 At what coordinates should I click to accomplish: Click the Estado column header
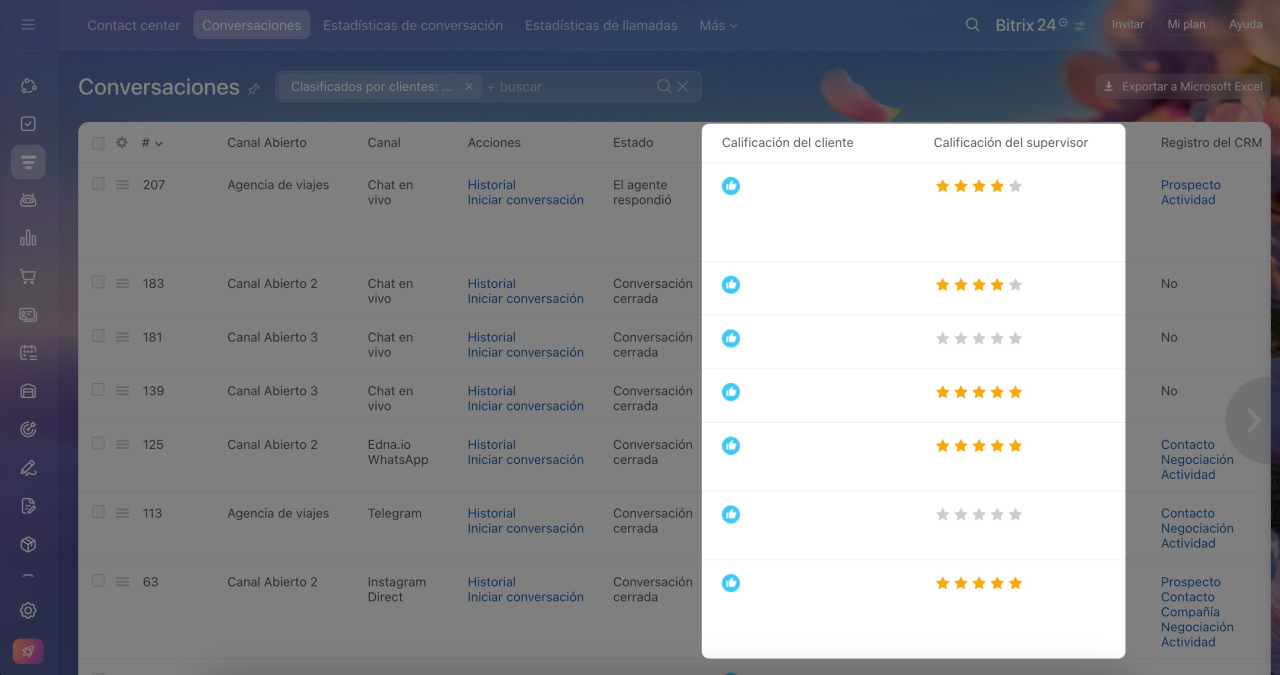(633, 143)
